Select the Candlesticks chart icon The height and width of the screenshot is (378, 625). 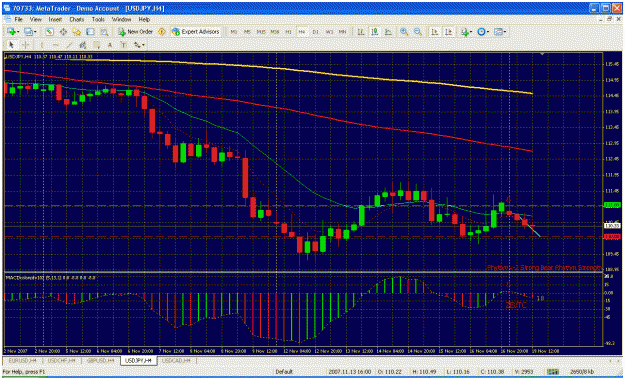(x=374, y=32)
